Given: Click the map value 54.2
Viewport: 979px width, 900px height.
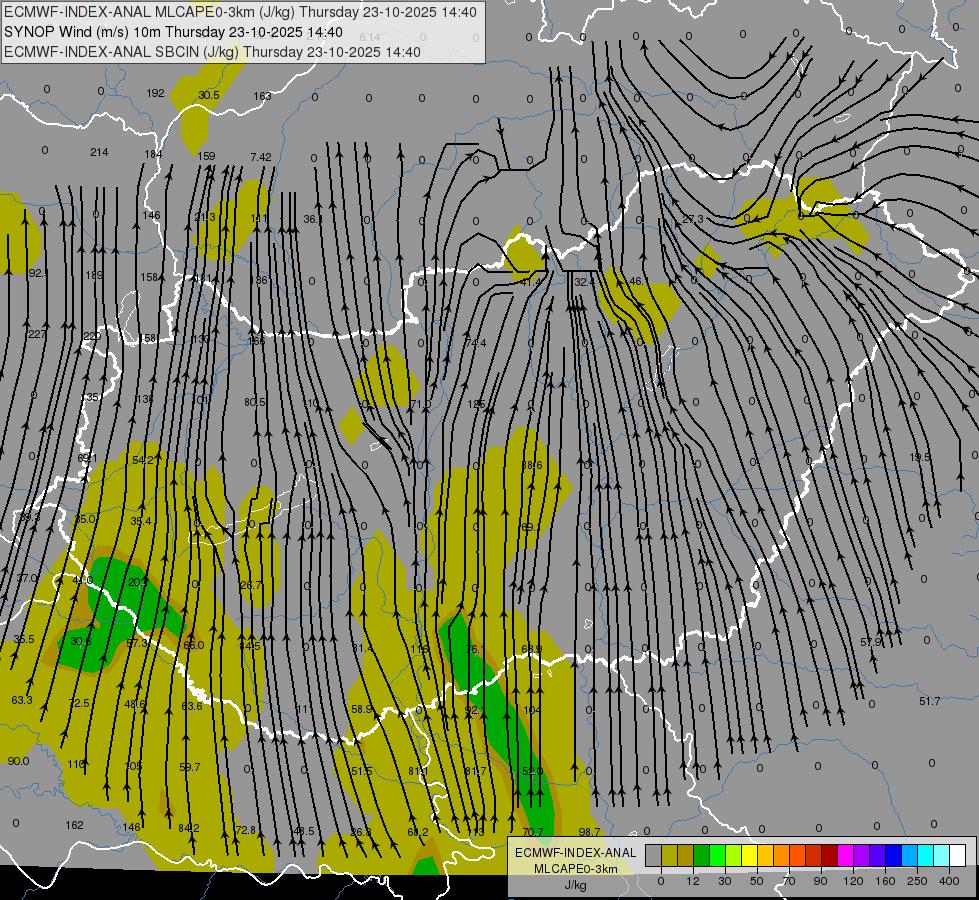Looking at the screenshot, I should click(x=143, y=460).
